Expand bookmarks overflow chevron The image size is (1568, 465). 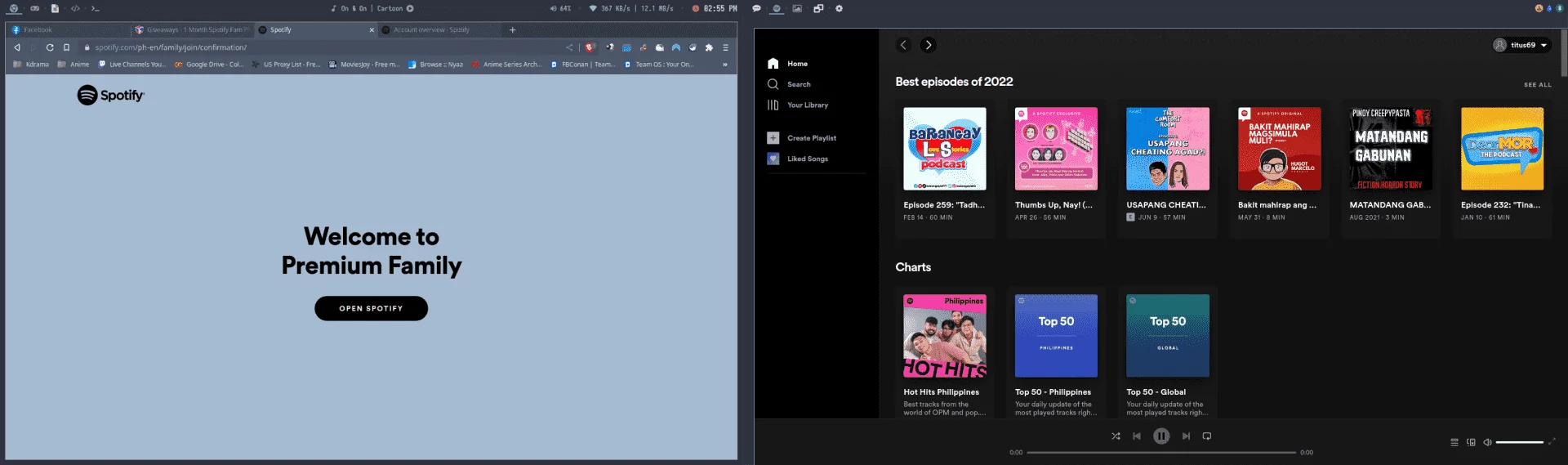(x=724, y=65)
